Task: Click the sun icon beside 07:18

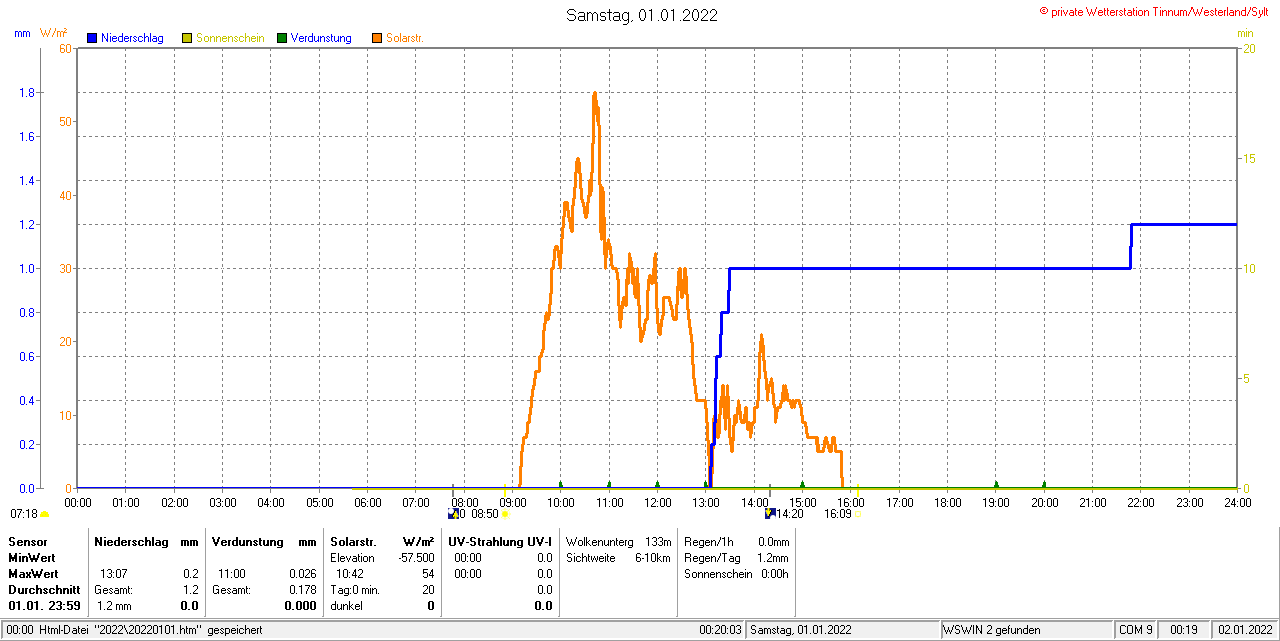Action: point(44,514)
